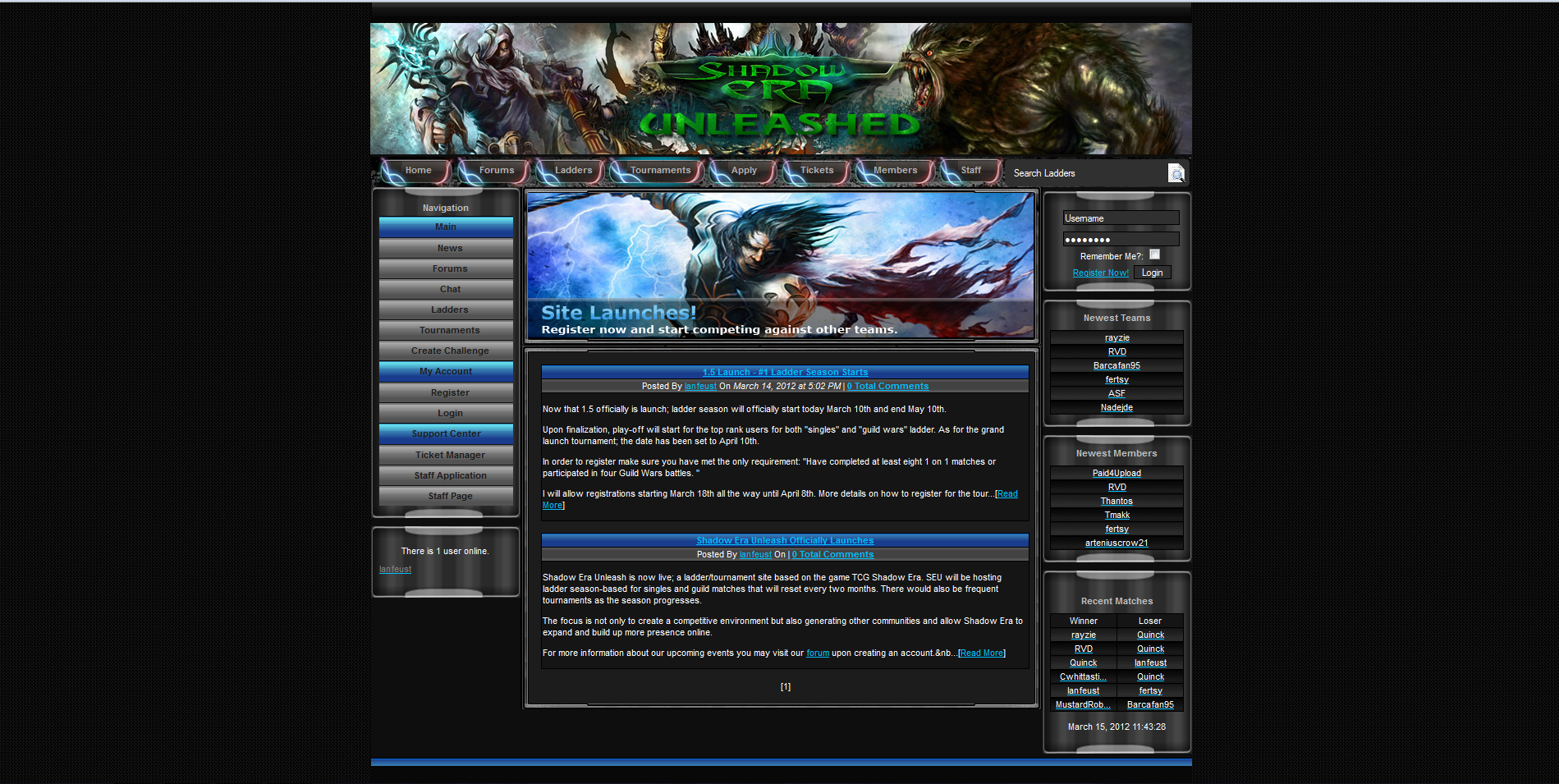Open team ASF in Newest Teams
Image resolution: width=1559 pixels, height=784 pixels.
tap(1117, 394)
